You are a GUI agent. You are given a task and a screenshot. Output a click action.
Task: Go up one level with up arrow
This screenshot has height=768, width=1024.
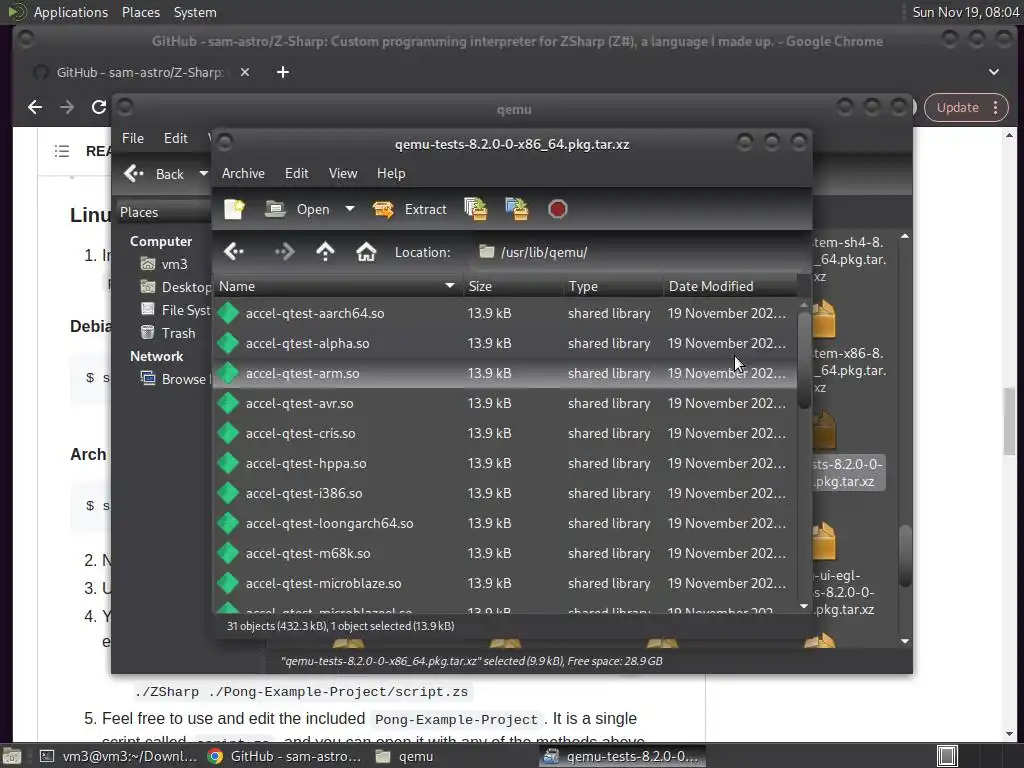pos(325,251)
